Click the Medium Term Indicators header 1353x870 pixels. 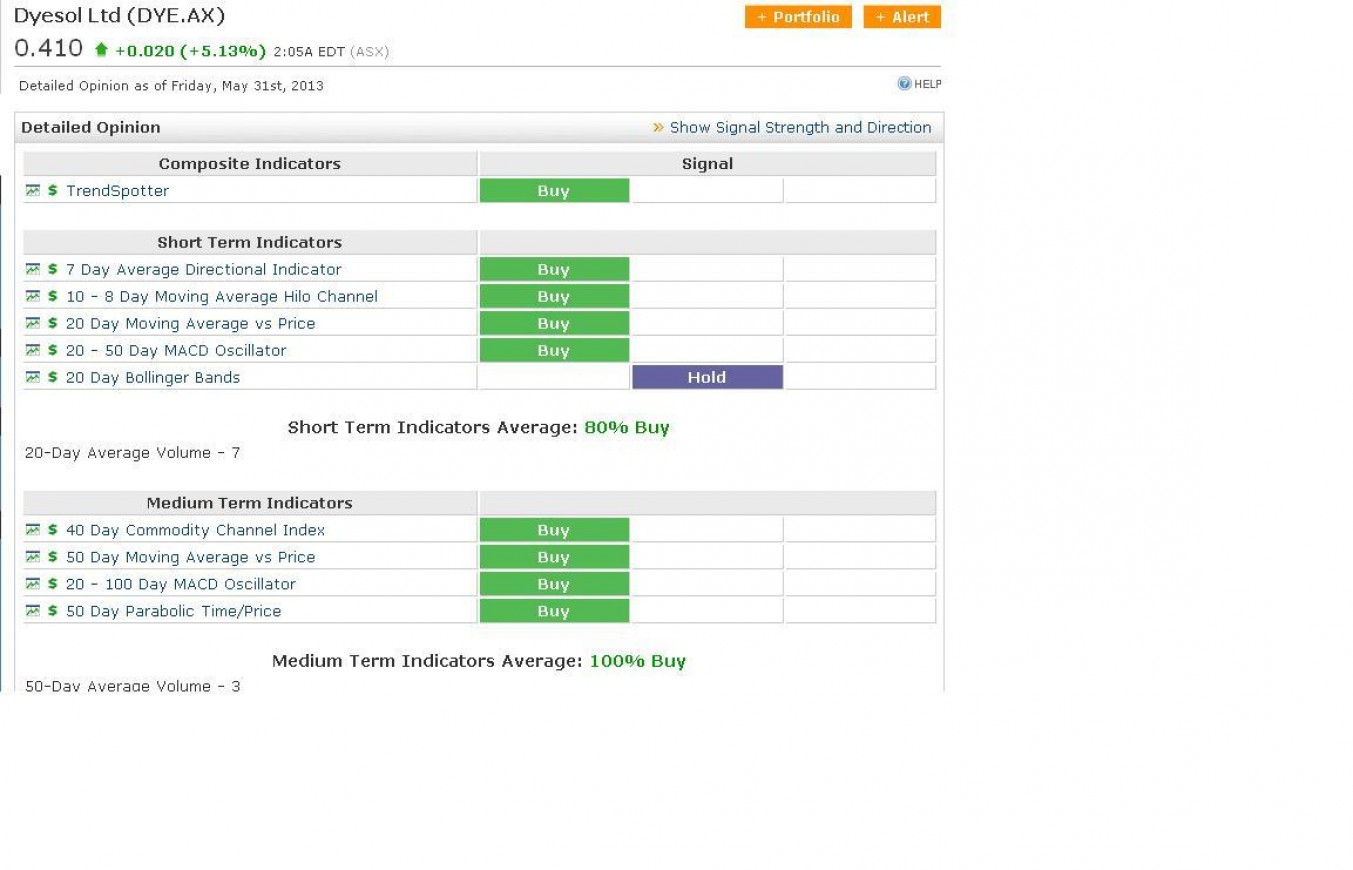click(x=250, y=503)
